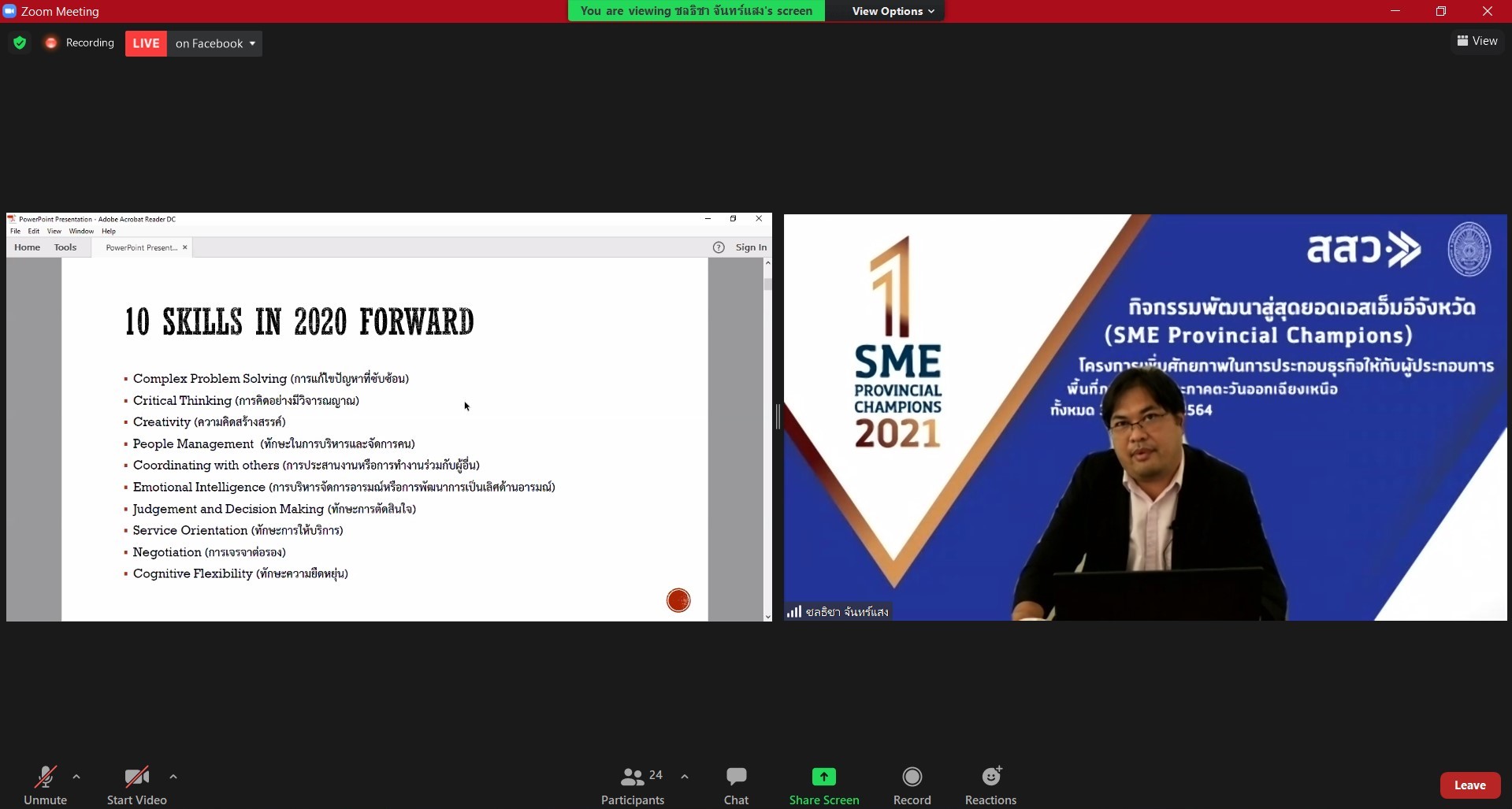Viewport: 1512px width, 809px height.
Task: Expand audio options arrow beside Unmute
Action: (76, 777)
